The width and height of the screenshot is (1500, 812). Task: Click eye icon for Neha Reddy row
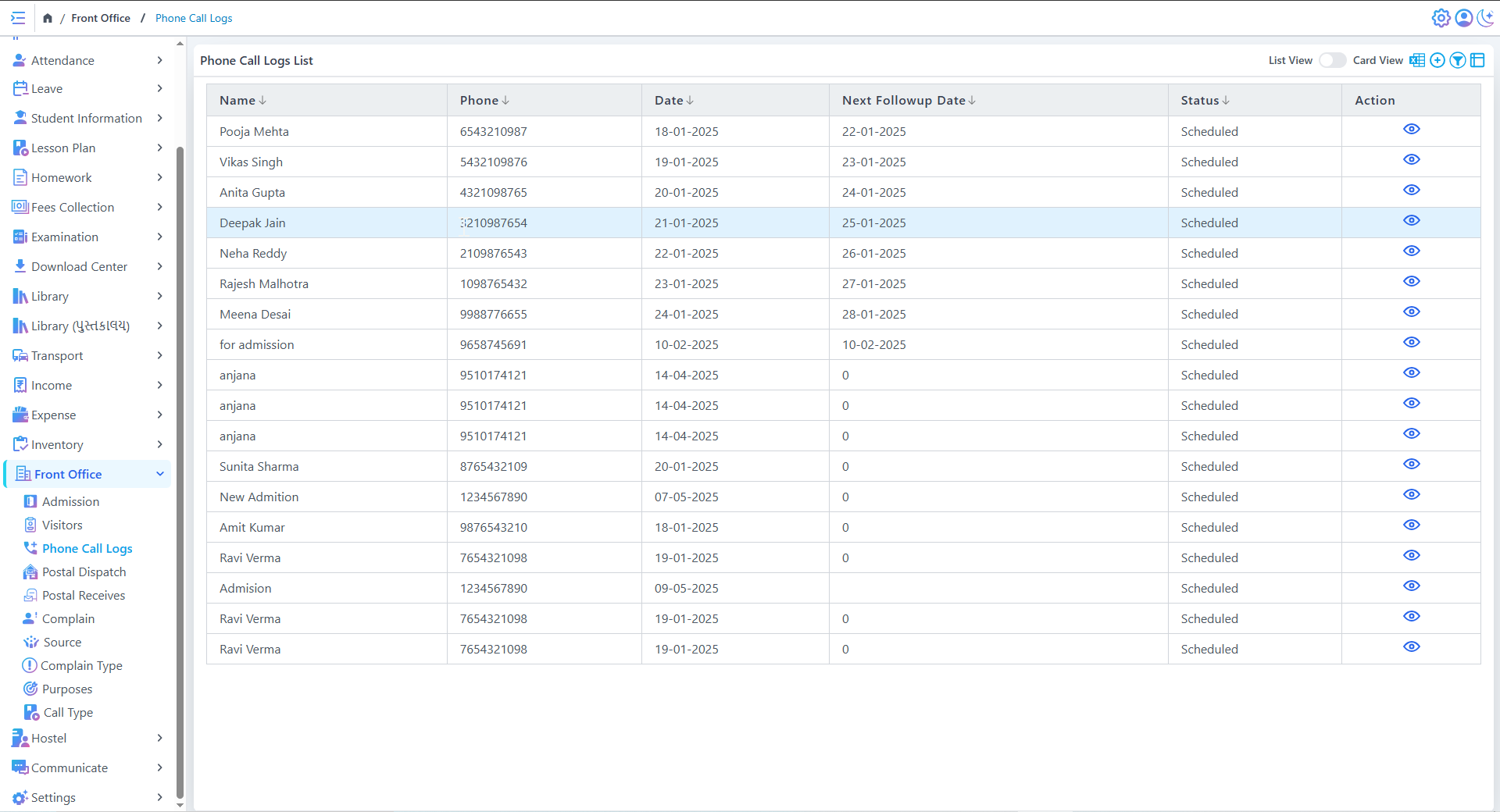tap(1411, 251)
